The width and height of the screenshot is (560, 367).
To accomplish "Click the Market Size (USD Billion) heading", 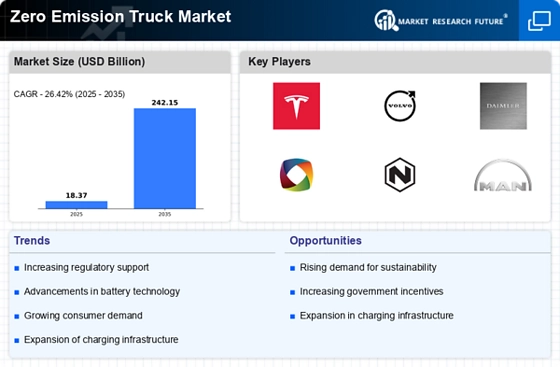I will (79, 61).
